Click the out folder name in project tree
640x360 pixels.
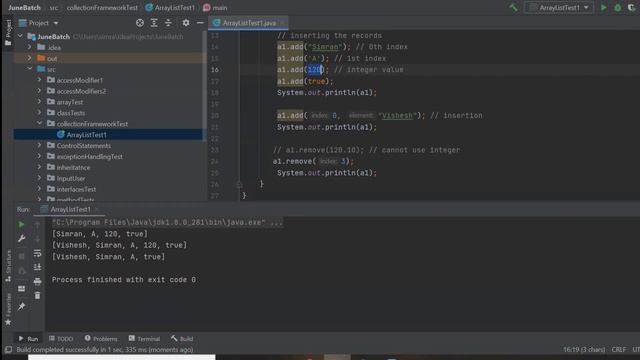(x=52, y=58)
